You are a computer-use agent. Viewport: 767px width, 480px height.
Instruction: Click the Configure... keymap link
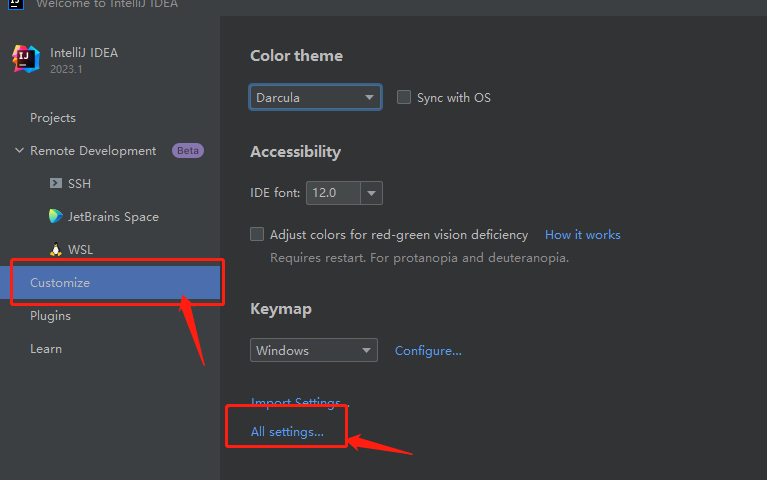coord(428,351)
